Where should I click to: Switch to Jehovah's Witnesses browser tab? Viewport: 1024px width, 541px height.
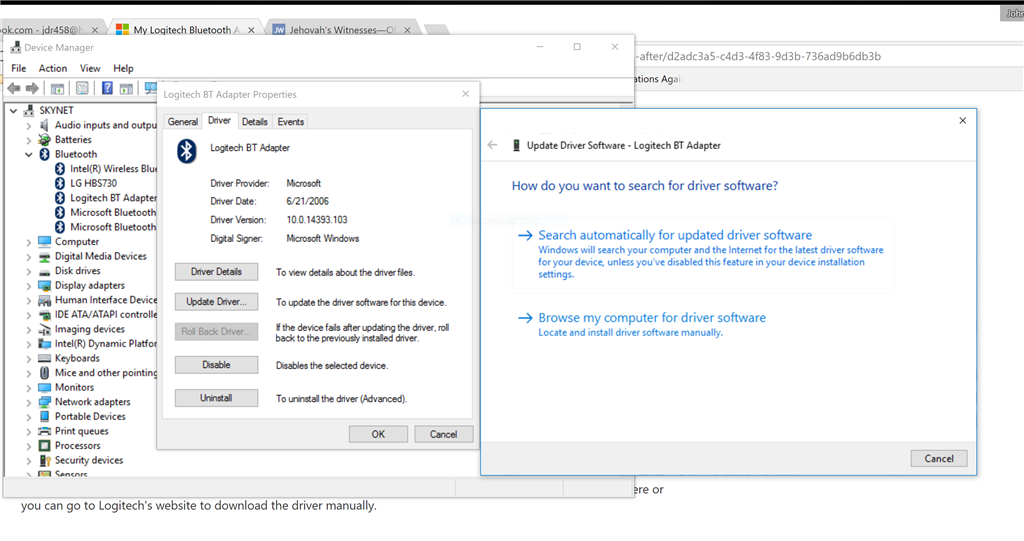click(342, 29)
